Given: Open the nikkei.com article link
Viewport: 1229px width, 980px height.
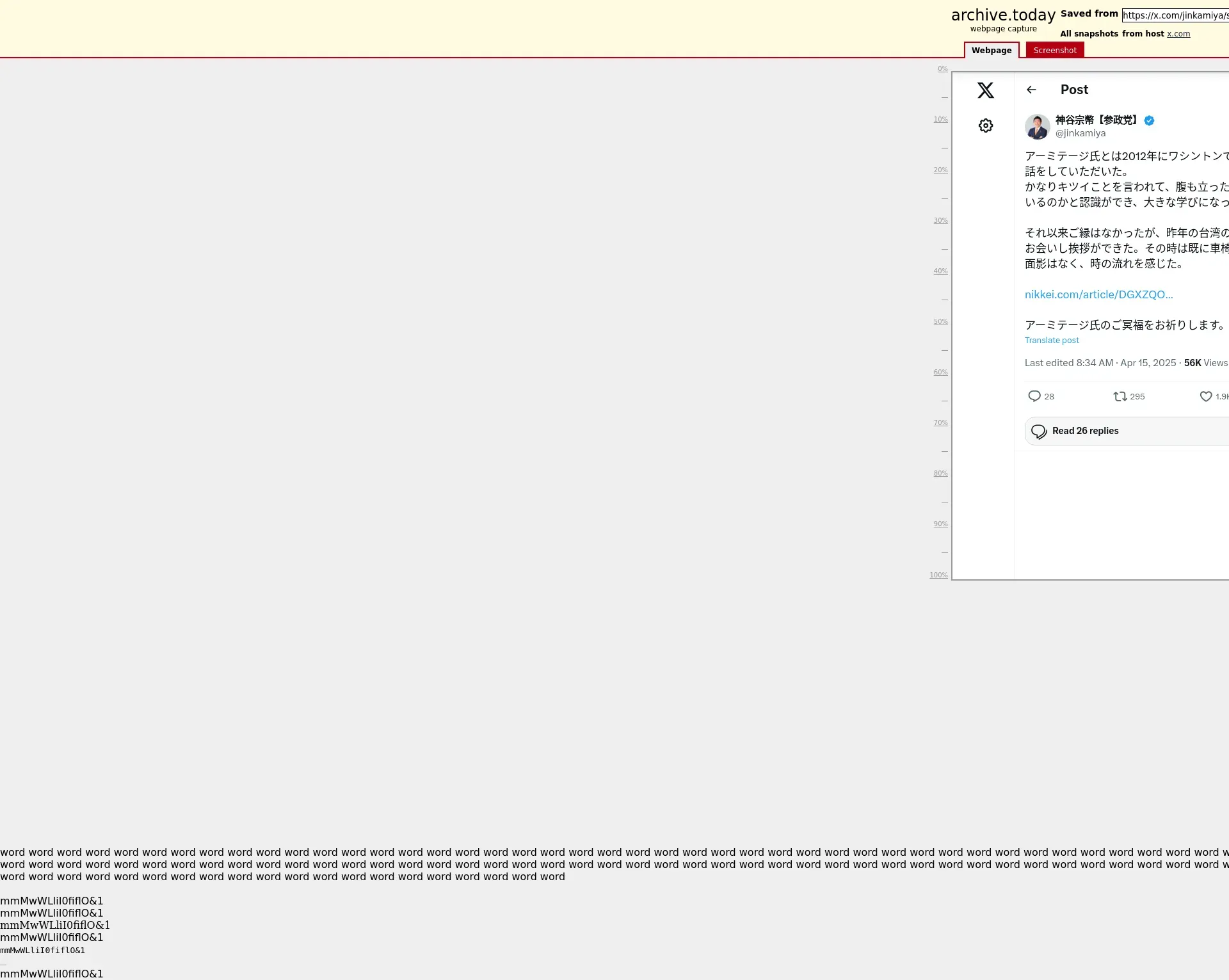Looking at the screenshot, I should (1098, 294).
